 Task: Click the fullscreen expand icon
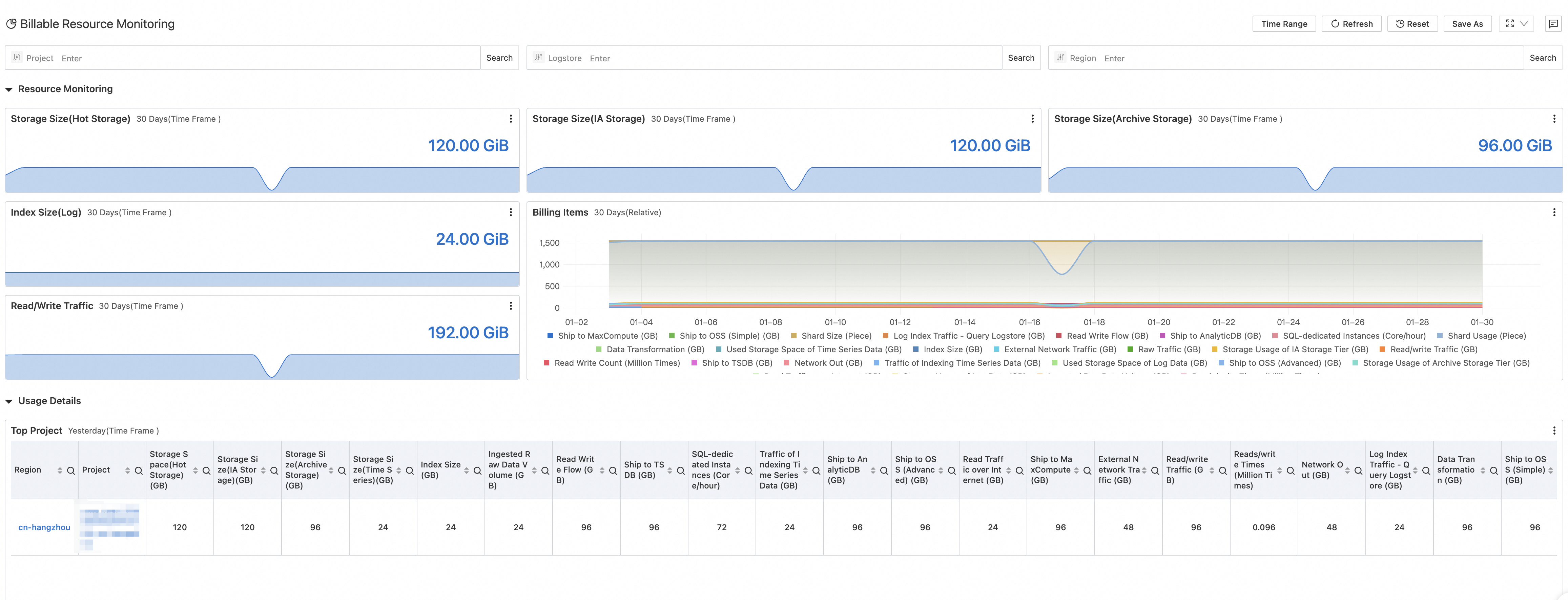pyautogui.click(x=1510, y=24)
